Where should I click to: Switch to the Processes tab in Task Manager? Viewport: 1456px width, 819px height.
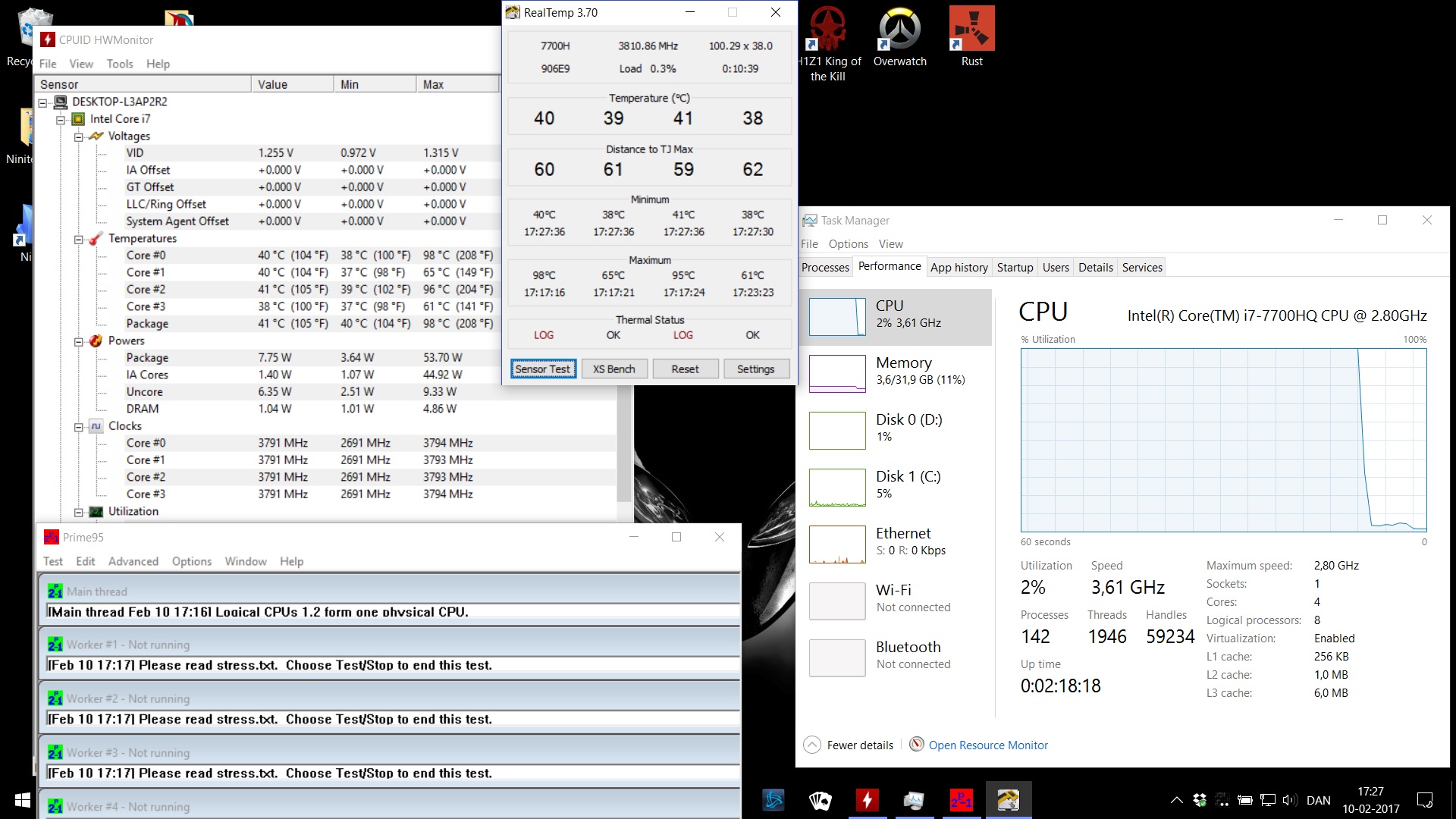click(x=825, y=267)
